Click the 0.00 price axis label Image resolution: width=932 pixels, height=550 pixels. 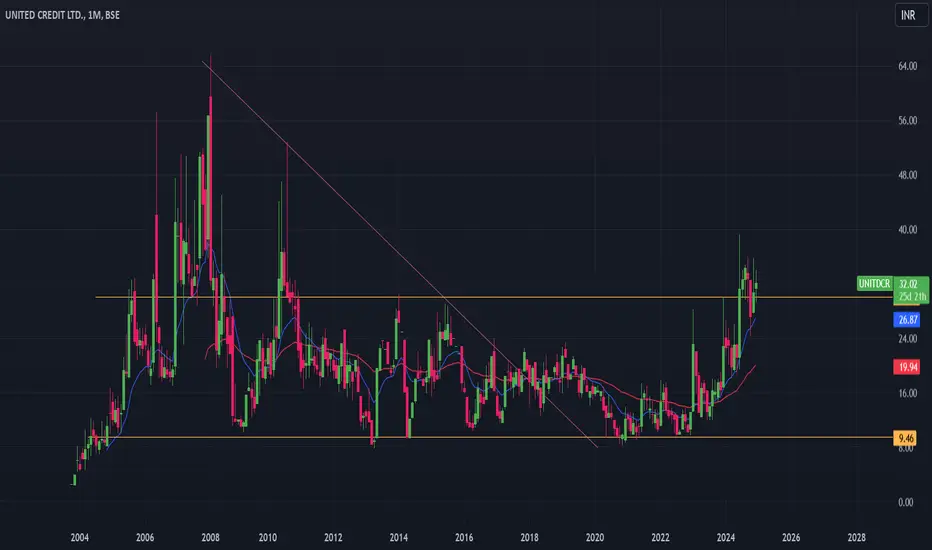pyautogui.click(x=906, y=502)
